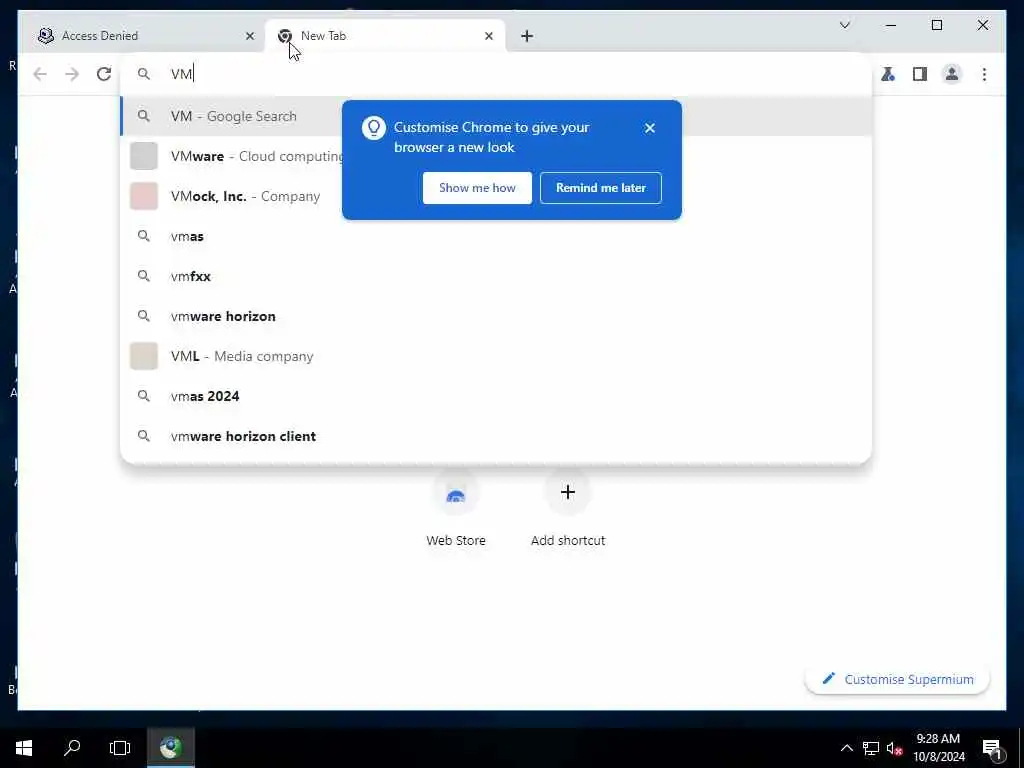Click VMware suggestion thumbnail image
This screenshot has width=1024, height=768.
coord(144,156)
